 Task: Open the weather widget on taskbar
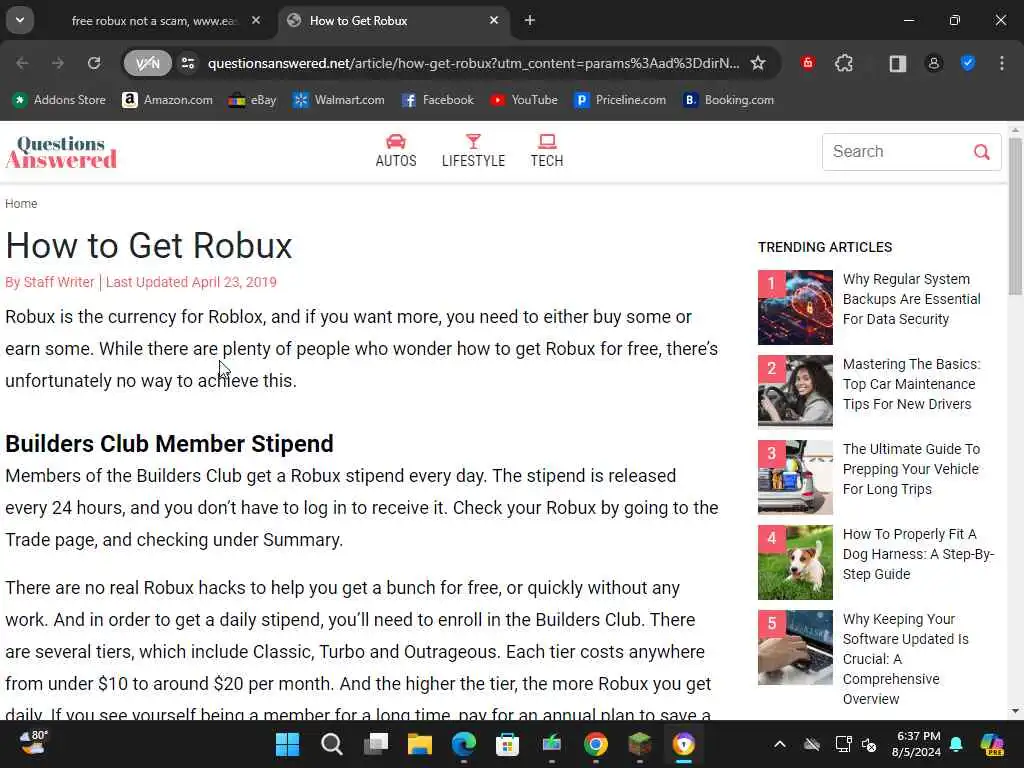[34, 743]
